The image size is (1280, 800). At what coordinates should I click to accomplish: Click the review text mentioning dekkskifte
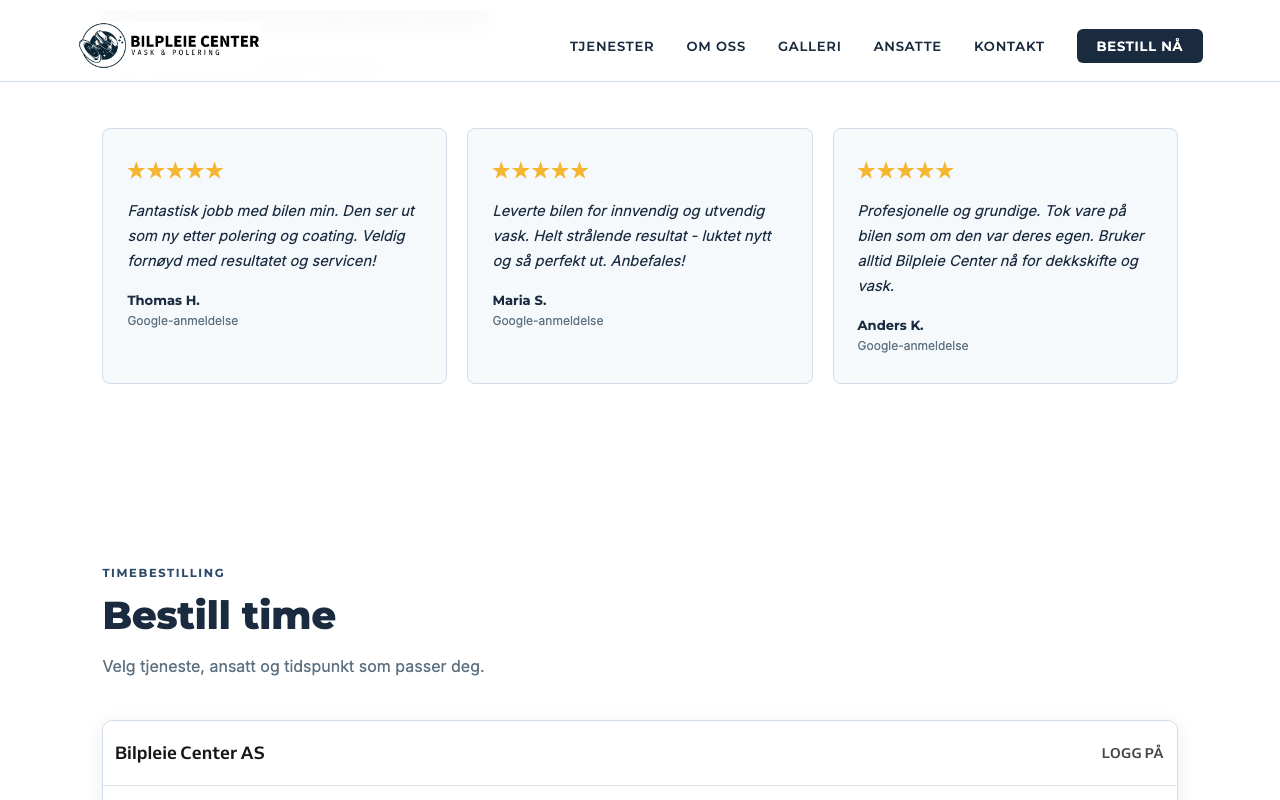click(x=1001, y=248)
